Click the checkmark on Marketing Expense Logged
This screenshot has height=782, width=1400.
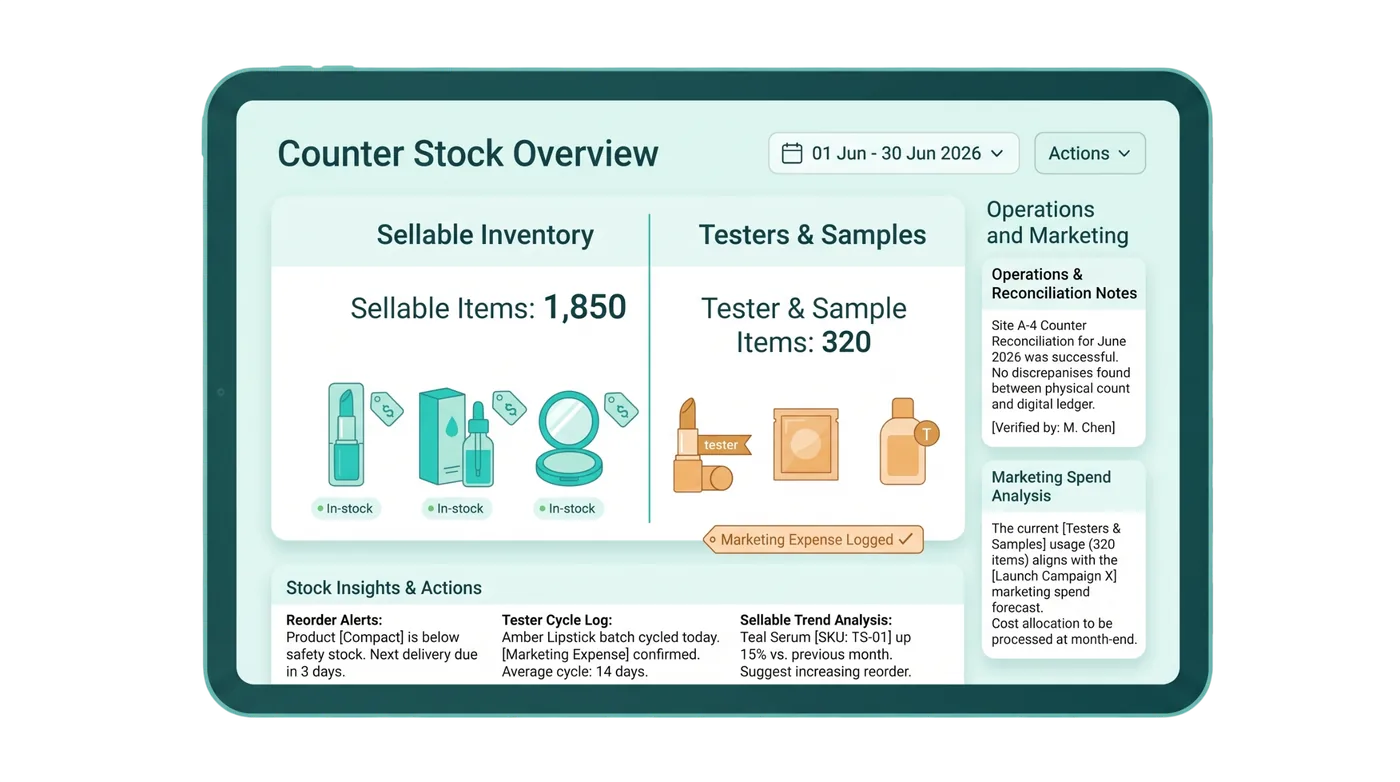point(906,539)
